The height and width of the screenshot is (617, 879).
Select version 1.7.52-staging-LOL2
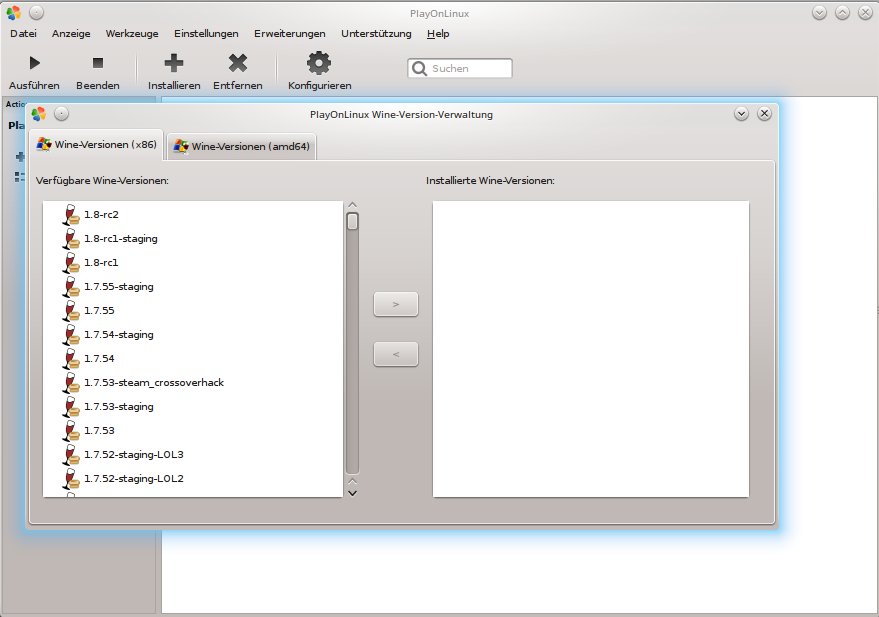click(134, 479)
